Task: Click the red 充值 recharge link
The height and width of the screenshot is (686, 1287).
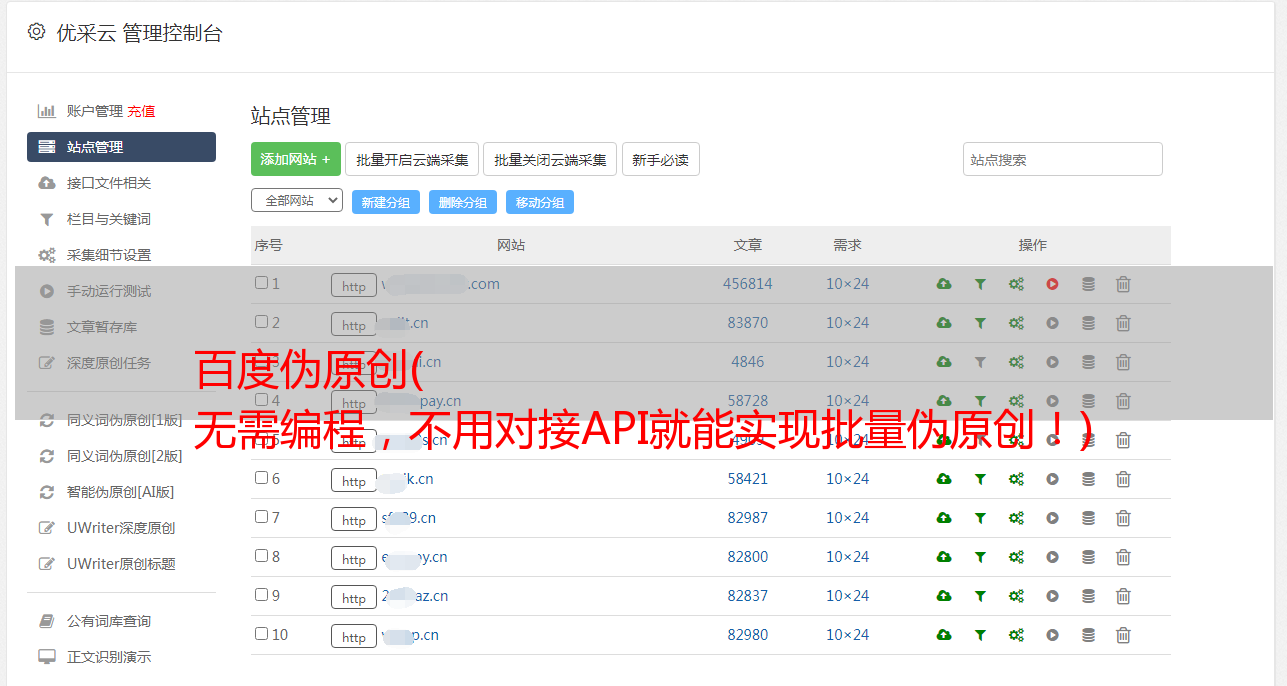Action: [141, 111]
